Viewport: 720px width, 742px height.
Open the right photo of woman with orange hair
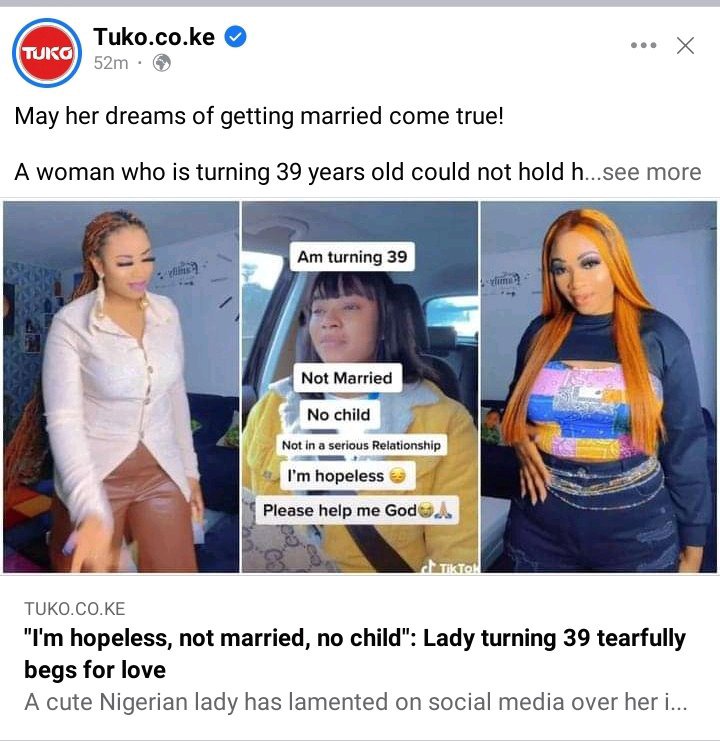pyautogui.click(x=598, y=387)
